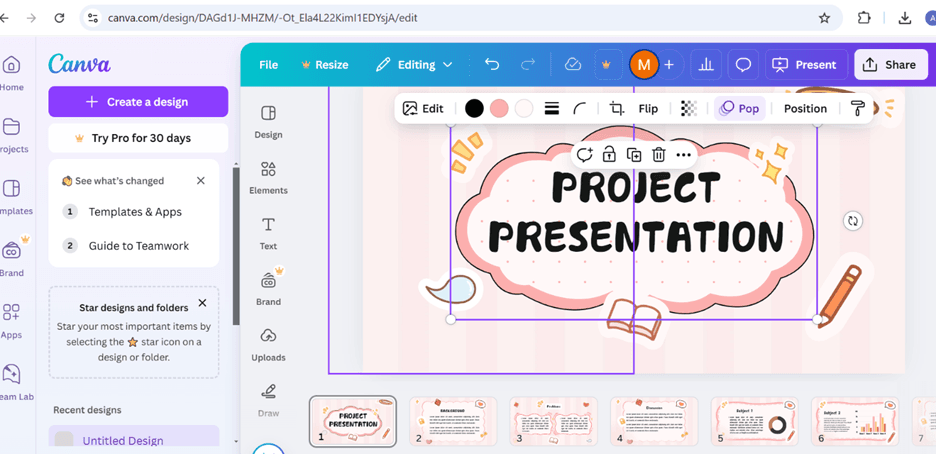Open border weight lines icon
Viewport: 936px width, 454px height.
552,109
